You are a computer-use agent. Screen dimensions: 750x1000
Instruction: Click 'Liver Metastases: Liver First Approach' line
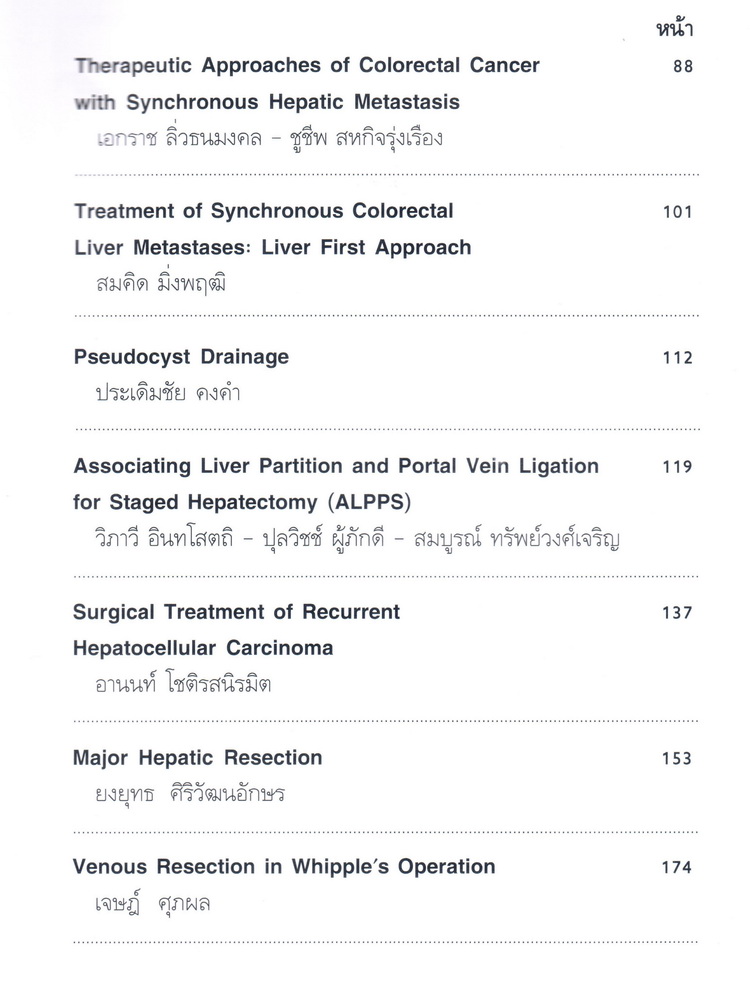click(x=272, y=247)
